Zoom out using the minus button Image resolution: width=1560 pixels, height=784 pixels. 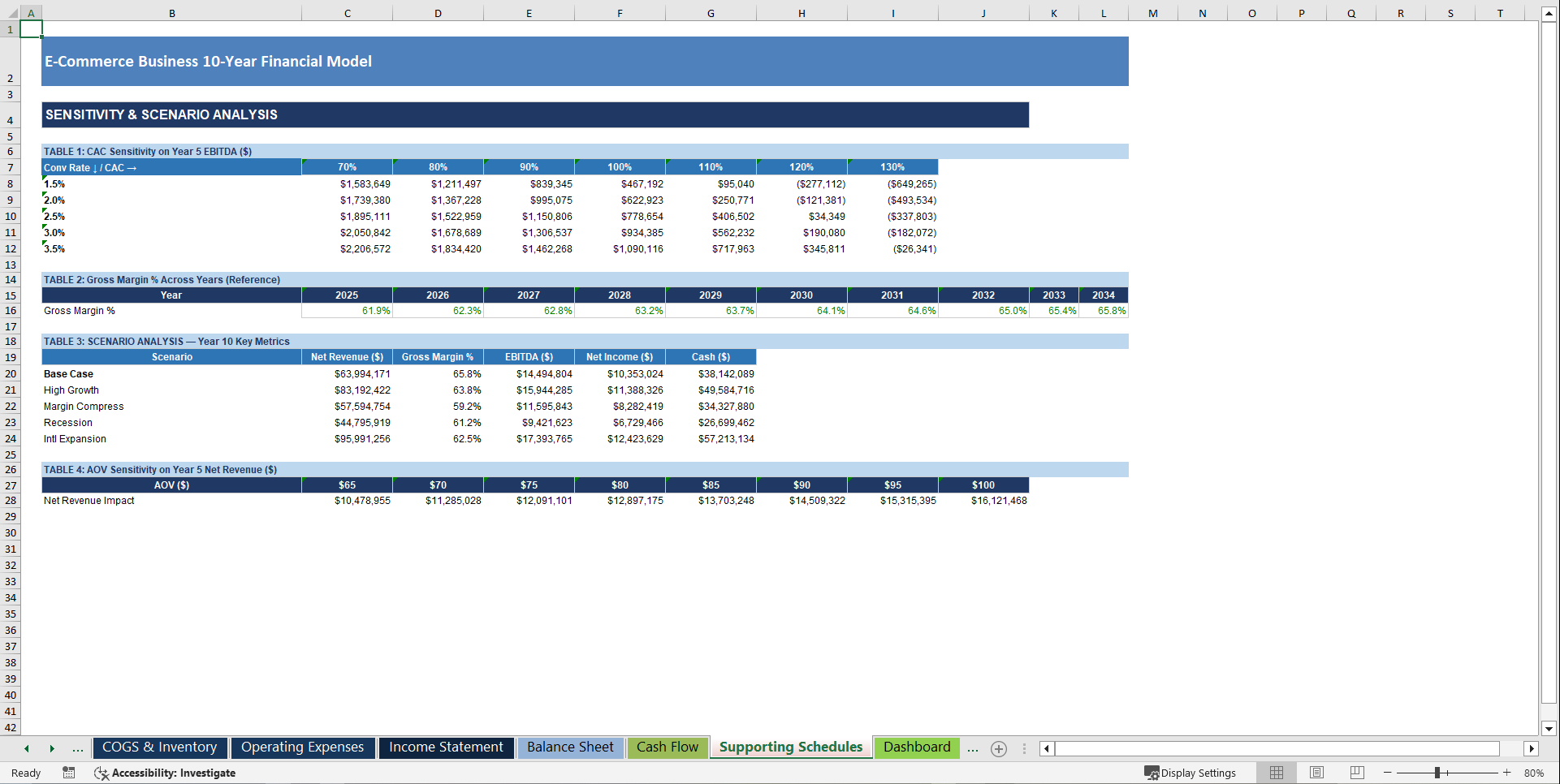coord(1388,773)
